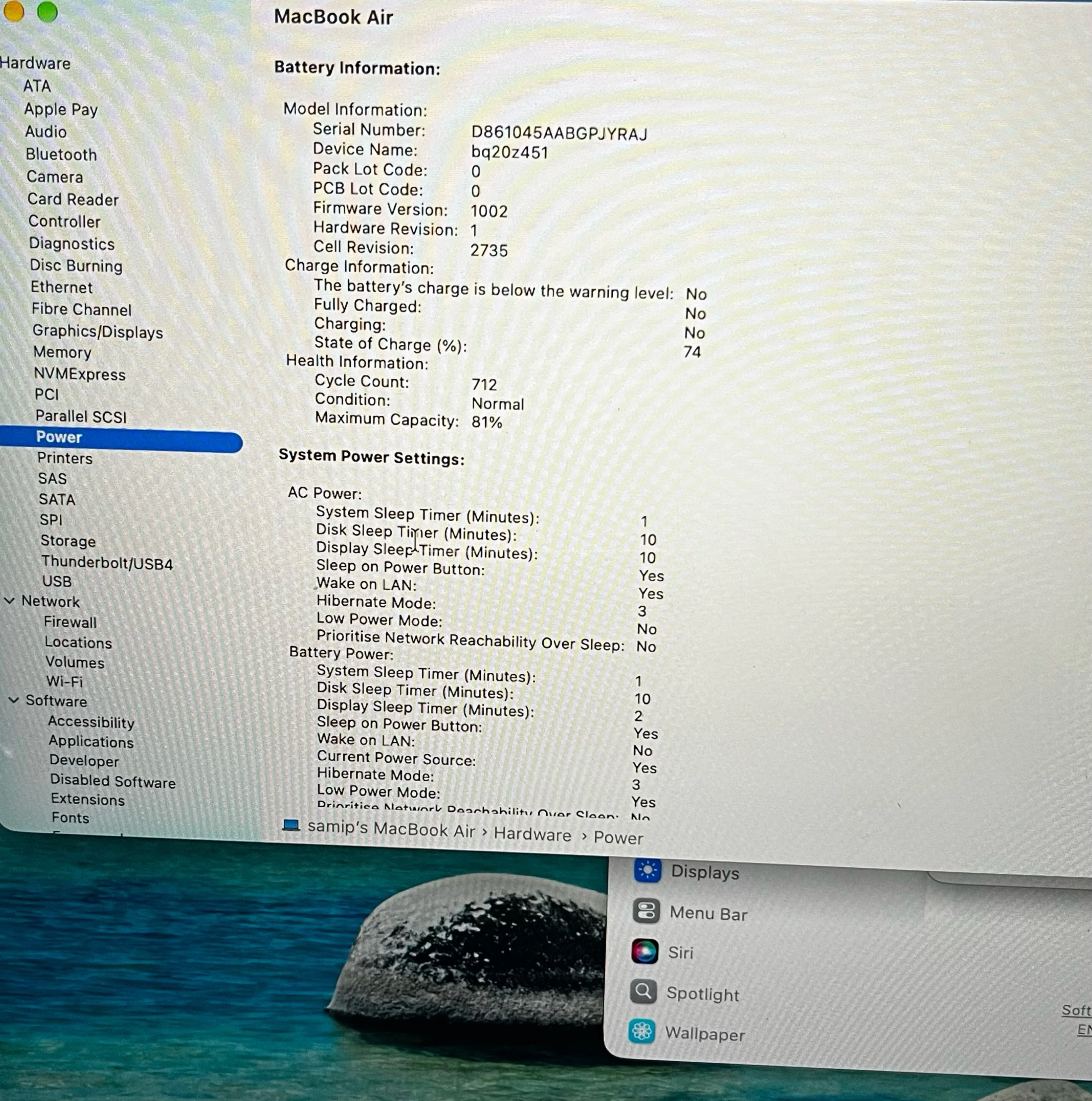This screenshot has width=1092, height=1101.
Task: Click the System Power Settings heading
Action: [x=371, y=457]
